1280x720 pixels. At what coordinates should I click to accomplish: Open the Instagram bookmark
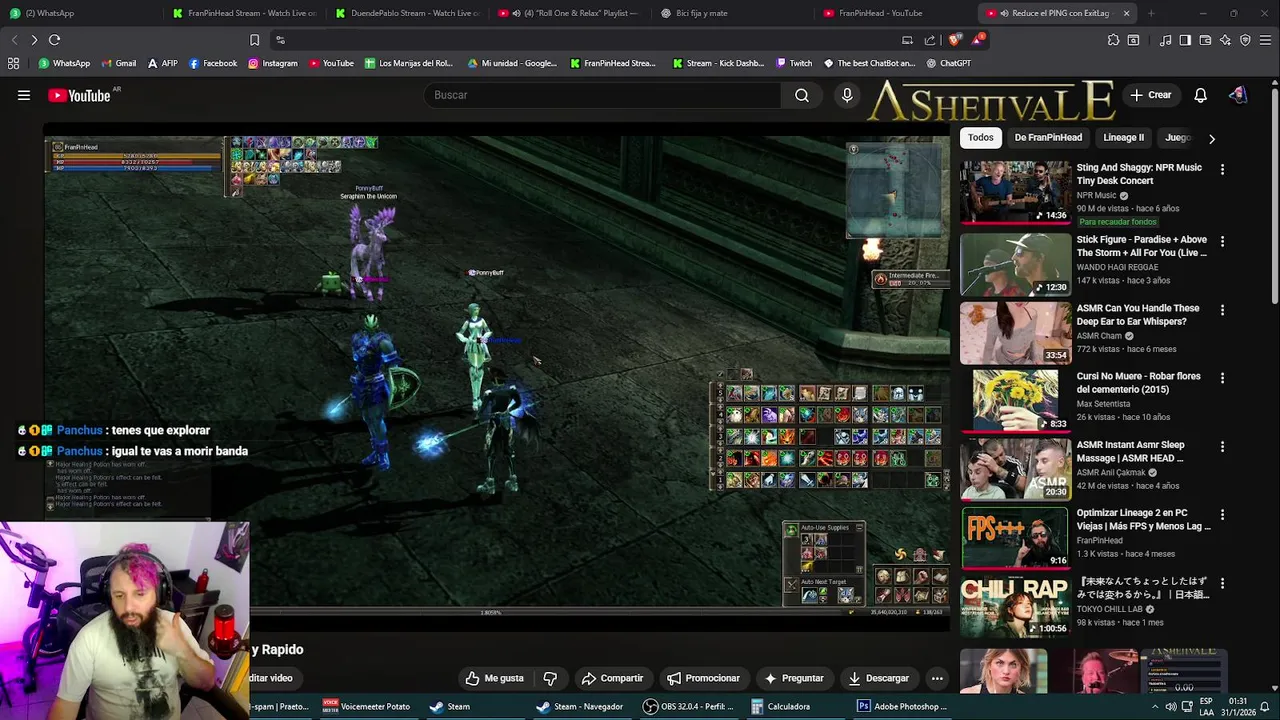pos(272,63)
